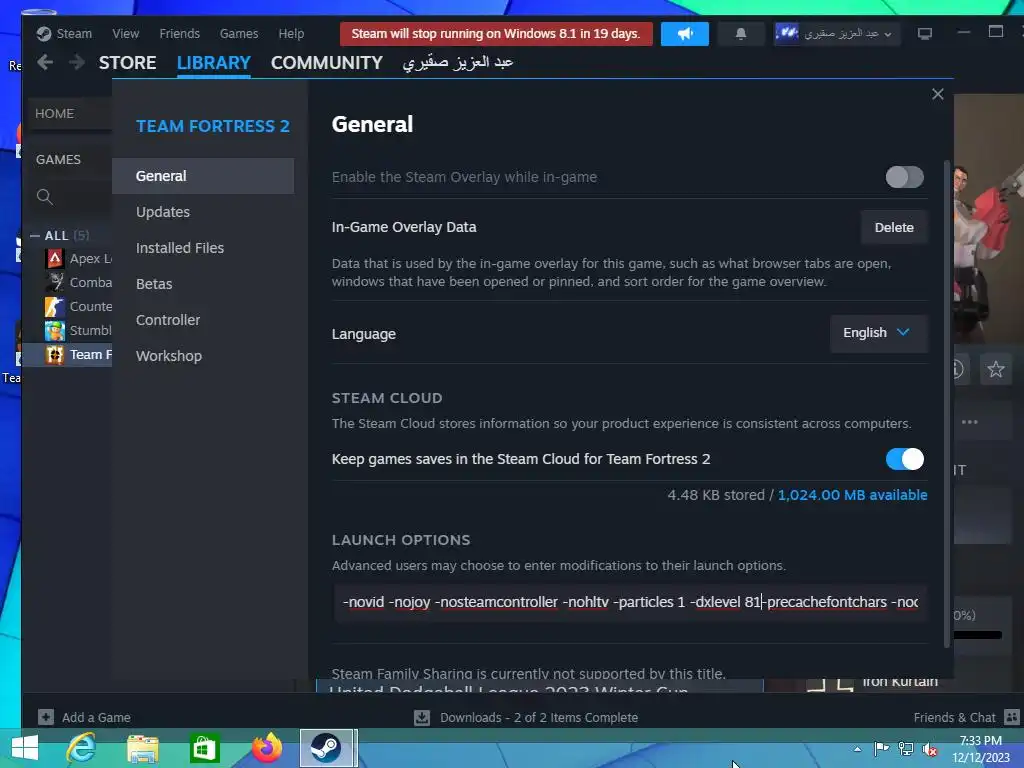This screenshot has height=768, width=1024.
Task: Click the Windows 8.1 warning banner
Action: click(x=496, y=33)
